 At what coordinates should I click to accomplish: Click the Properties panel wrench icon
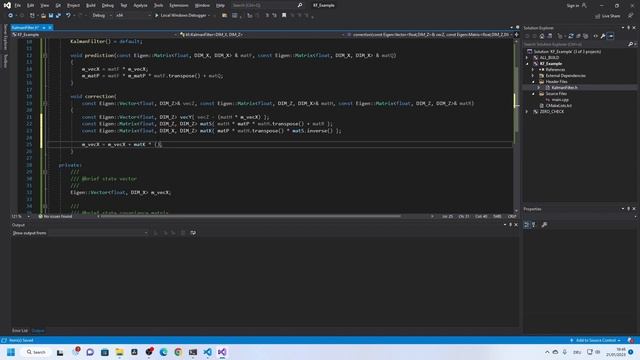pyautogui.click(x=544, y=225)
